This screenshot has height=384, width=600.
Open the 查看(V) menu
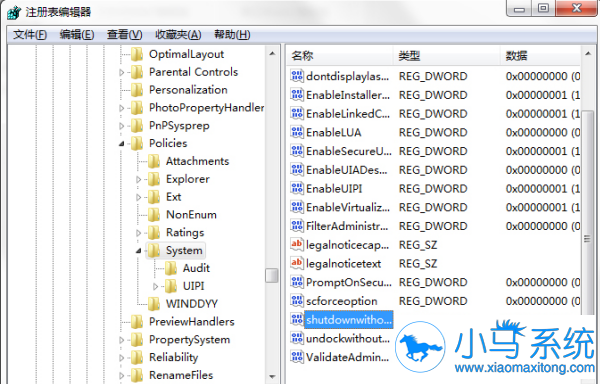(125, 35)
